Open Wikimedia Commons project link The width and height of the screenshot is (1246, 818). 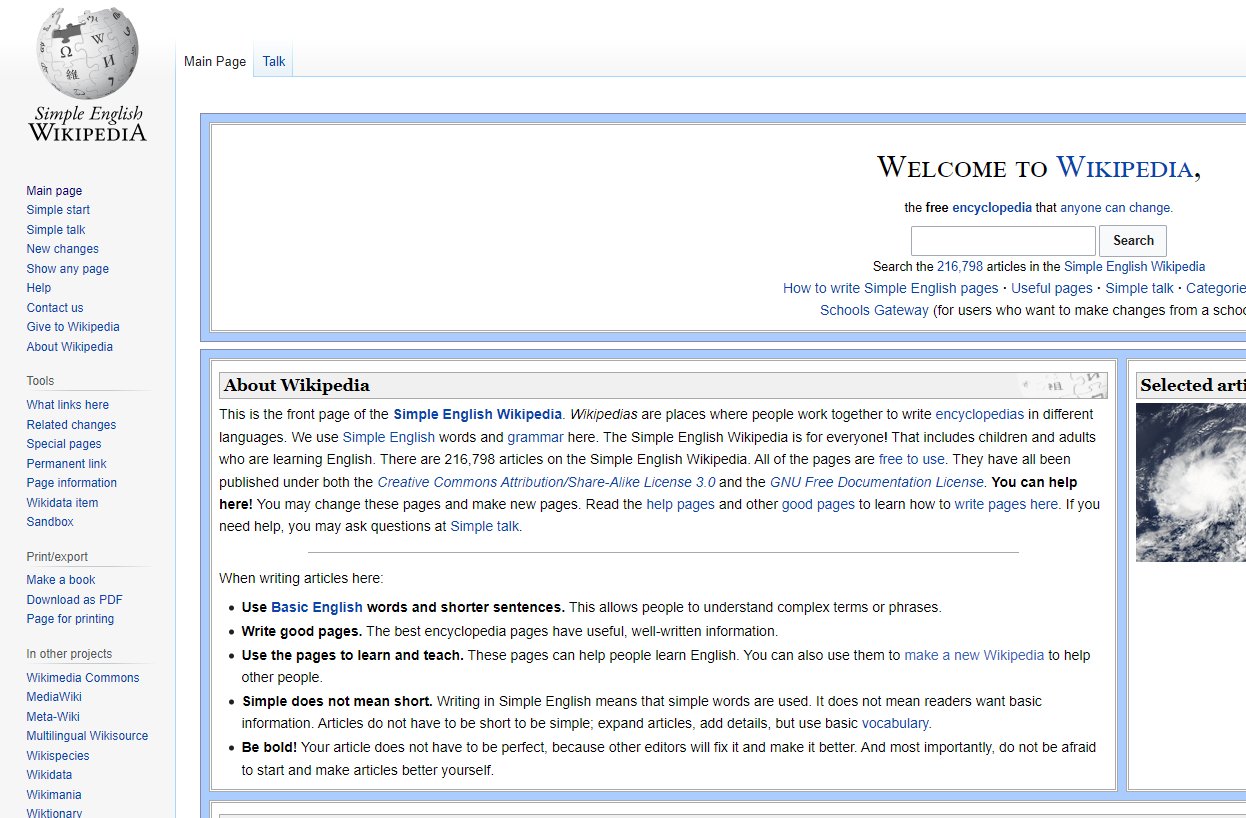coord(83,678)
